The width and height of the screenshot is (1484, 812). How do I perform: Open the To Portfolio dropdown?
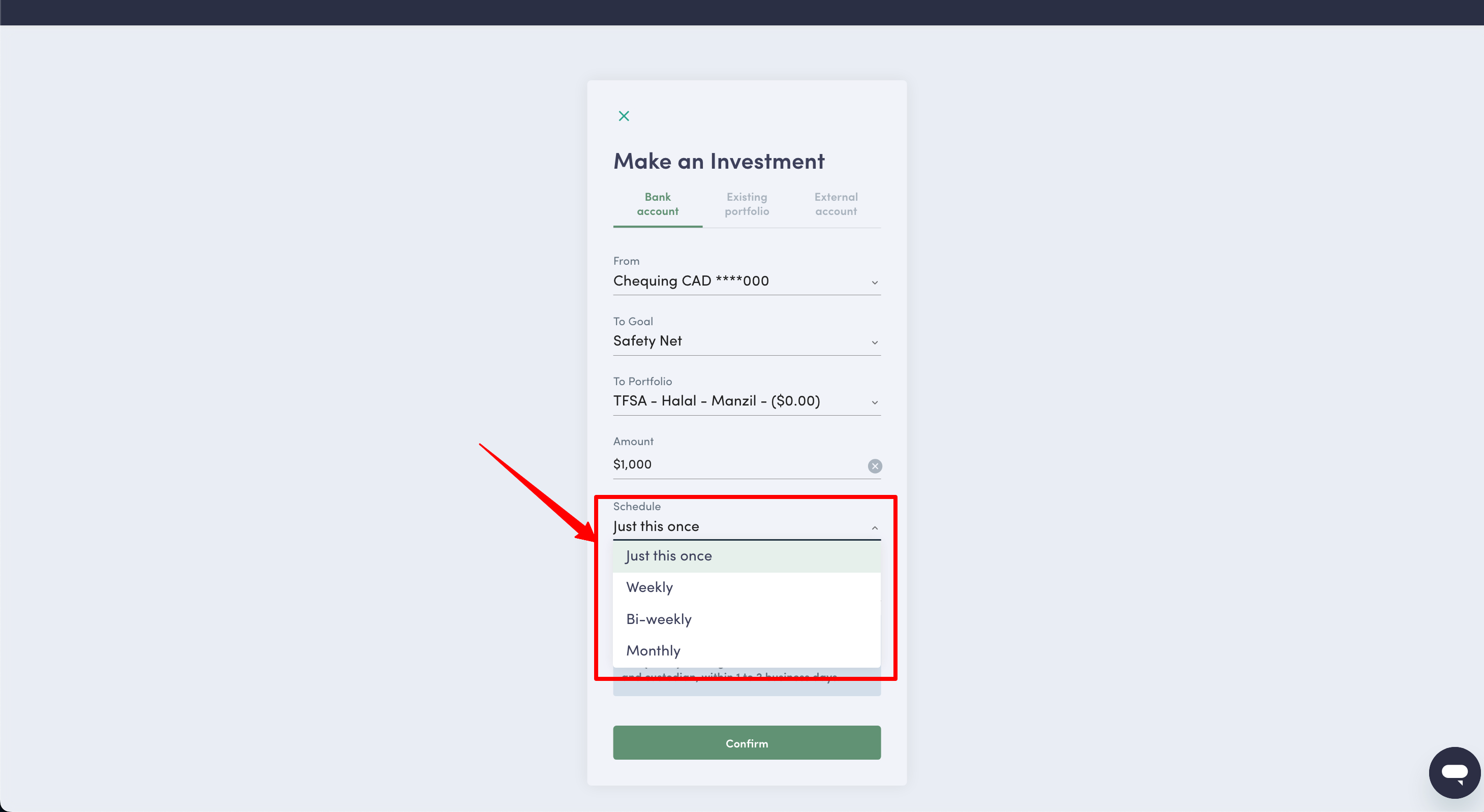tap(875, 402)
